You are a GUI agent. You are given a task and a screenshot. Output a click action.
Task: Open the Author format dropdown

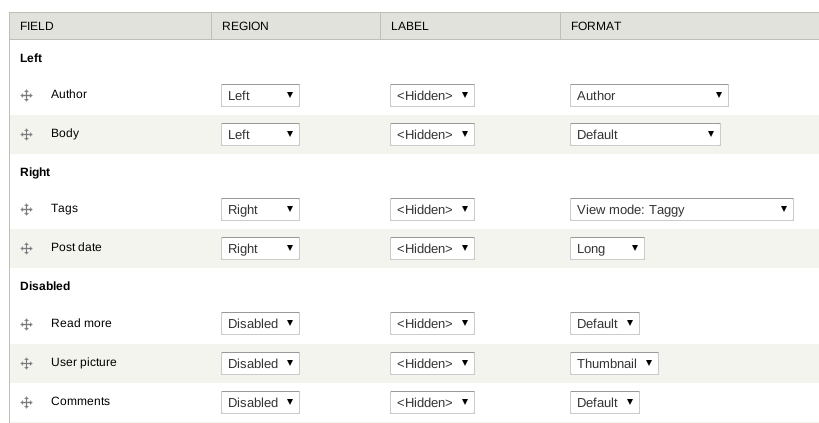pyautogui.click(x=649, y=96)
